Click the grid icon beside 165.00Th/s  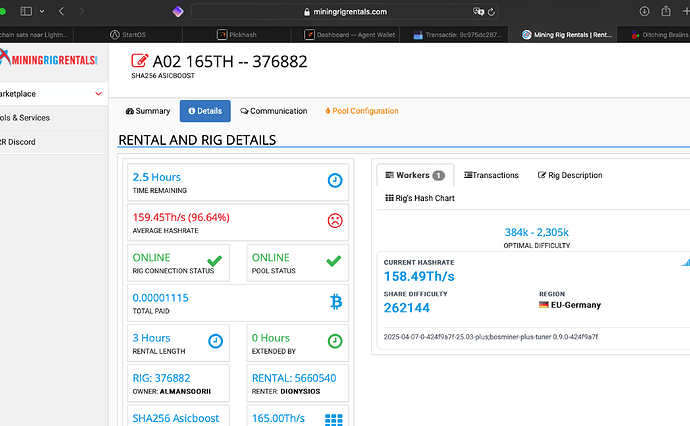334,419
